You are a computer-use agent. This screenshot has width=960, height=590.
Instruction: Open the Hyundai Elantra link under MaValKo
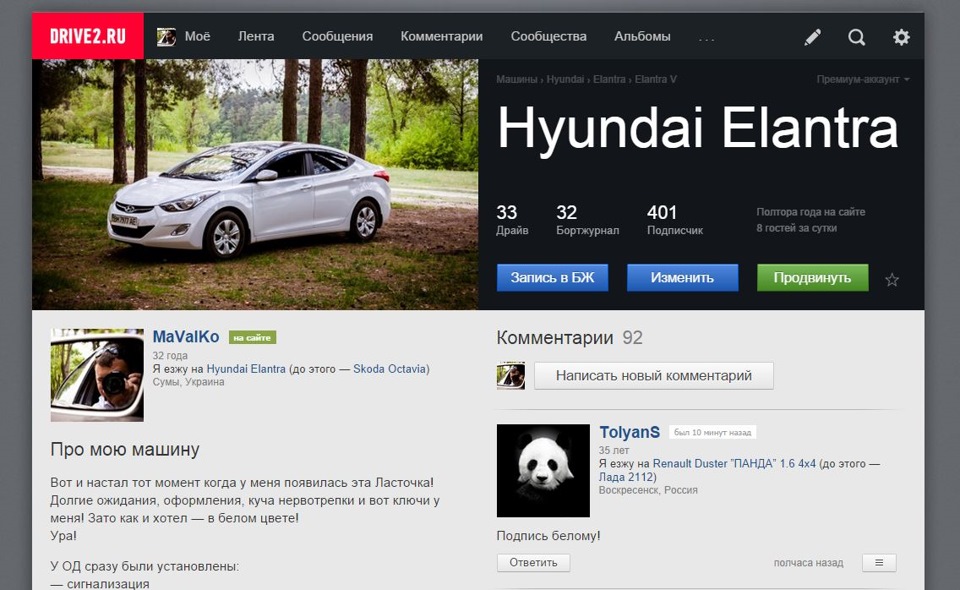click(246, 369)
